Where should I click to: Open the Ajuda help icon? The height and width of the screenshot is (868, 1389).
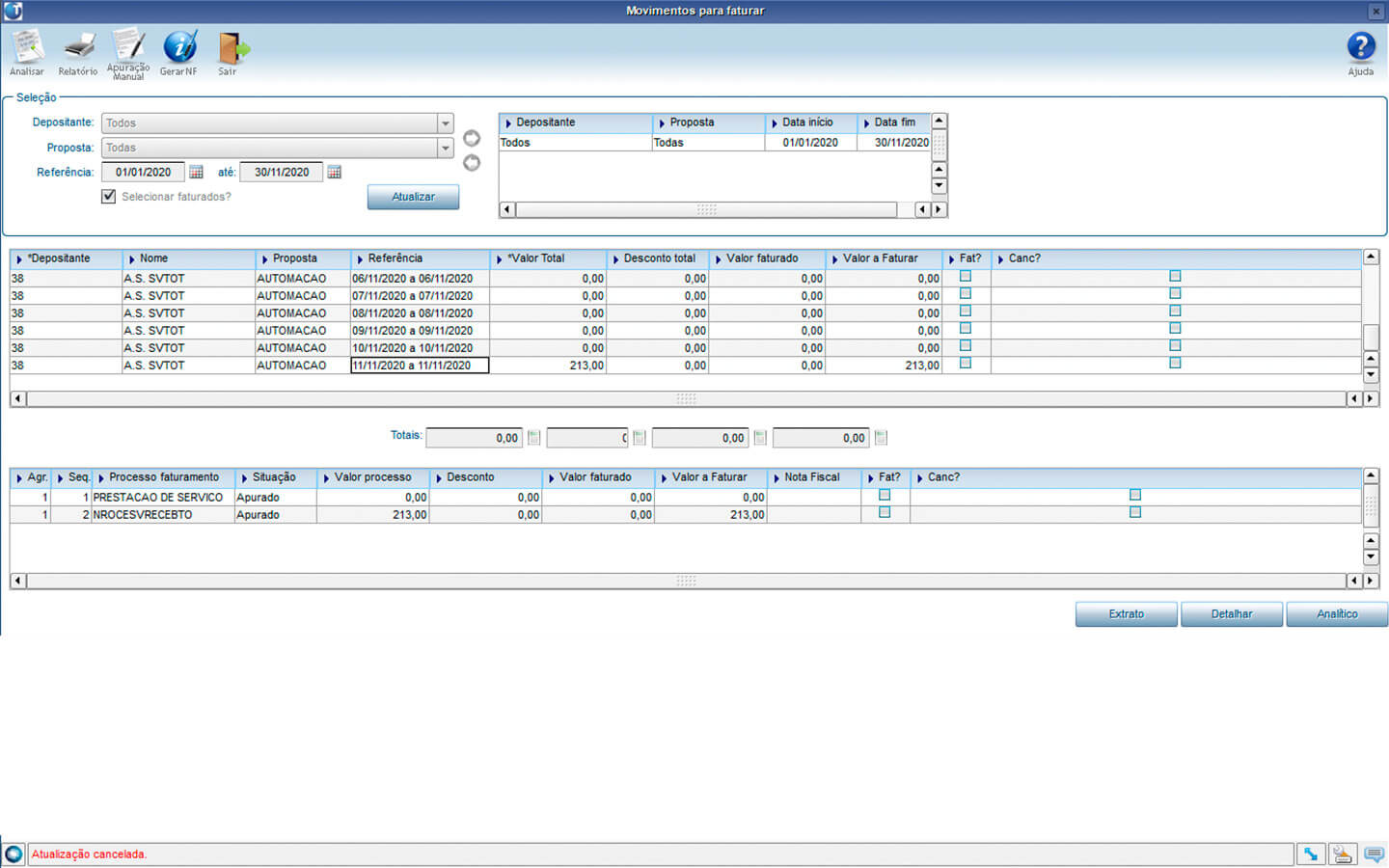point(1360,48)
